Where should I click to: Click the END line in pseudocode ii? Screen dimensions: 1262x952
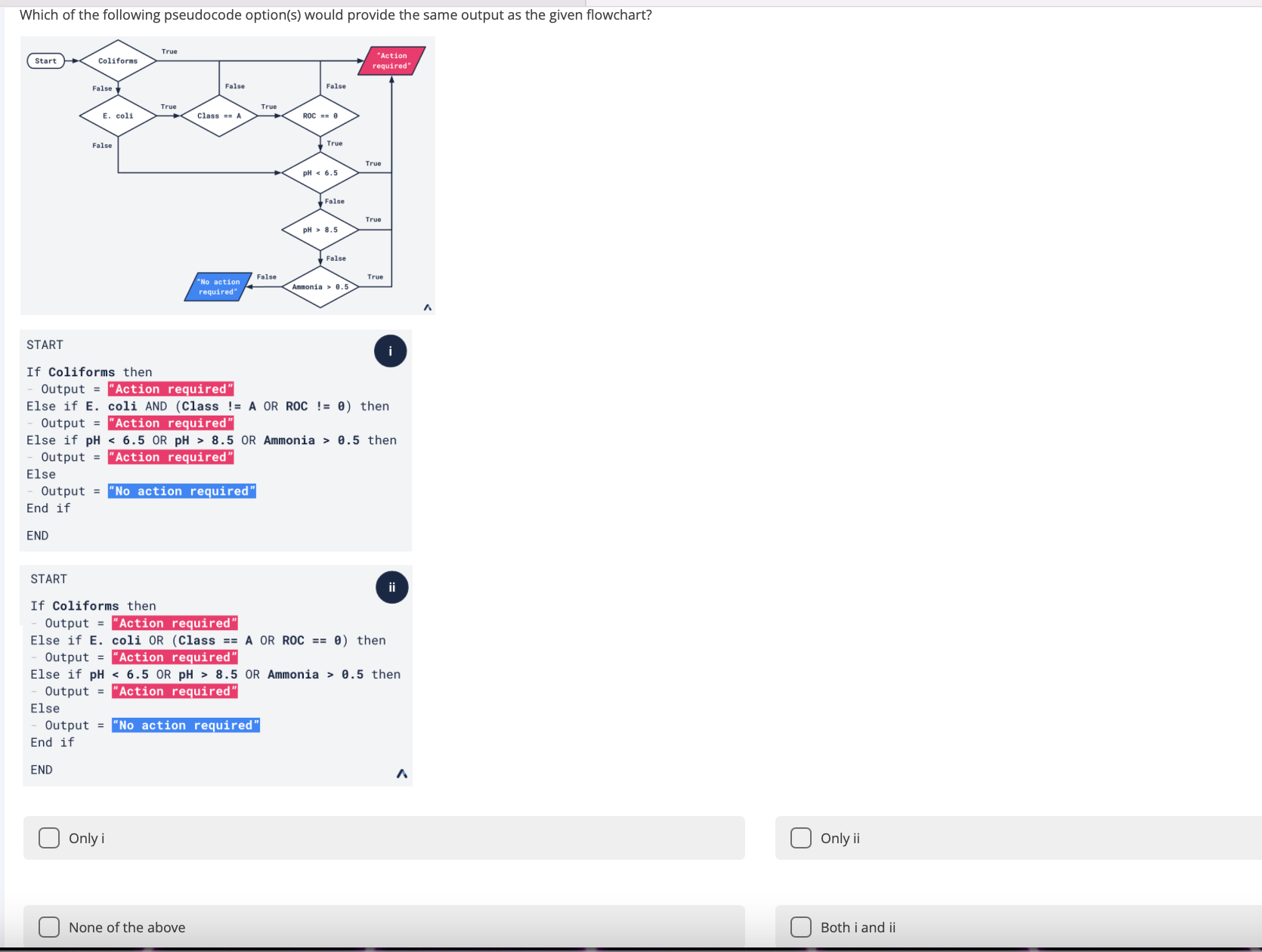tap(42, 769)
